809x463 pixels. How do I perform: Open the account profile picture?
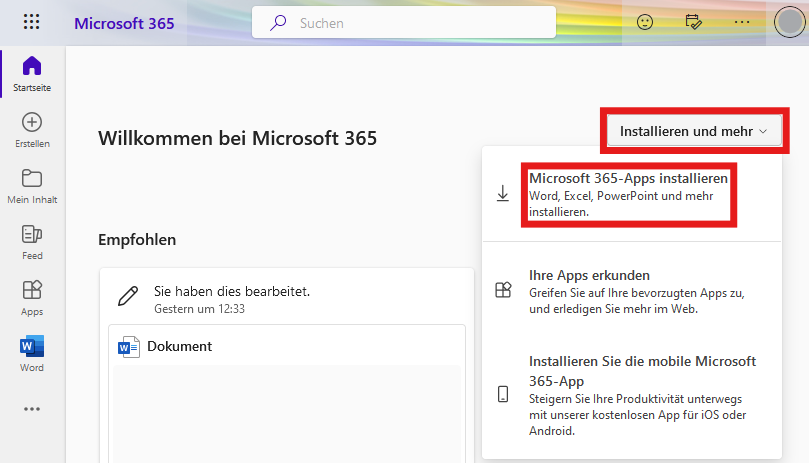click(789, 22)
